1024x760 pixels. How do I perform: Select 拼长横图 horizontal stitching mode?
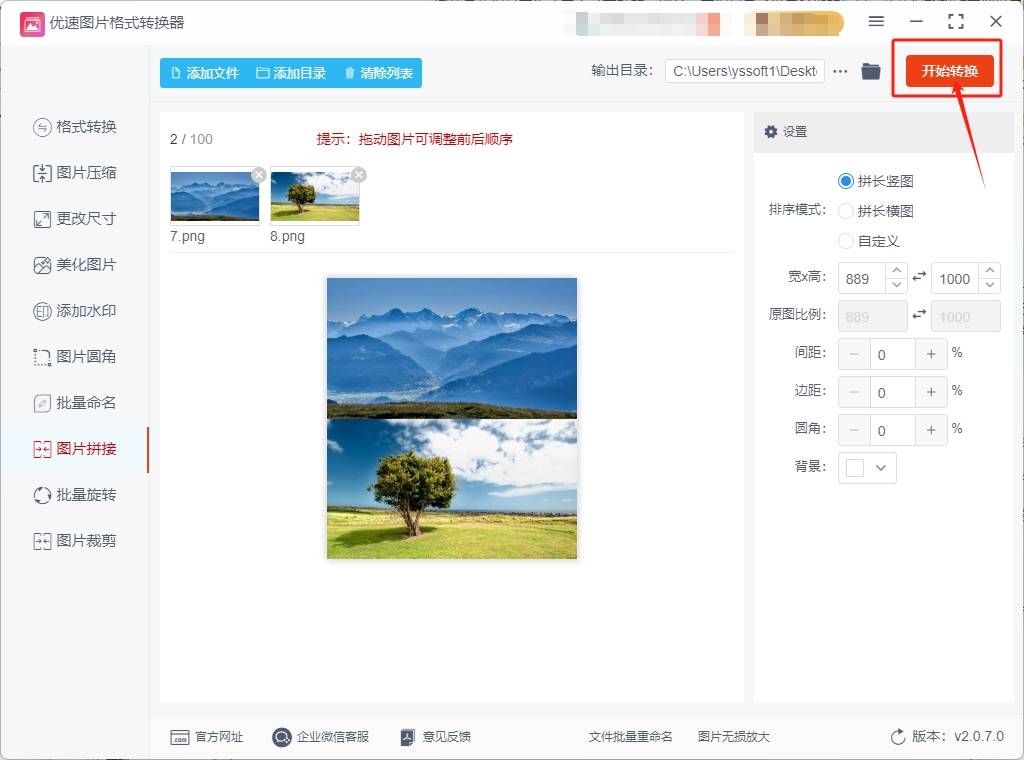coord(875,211)
